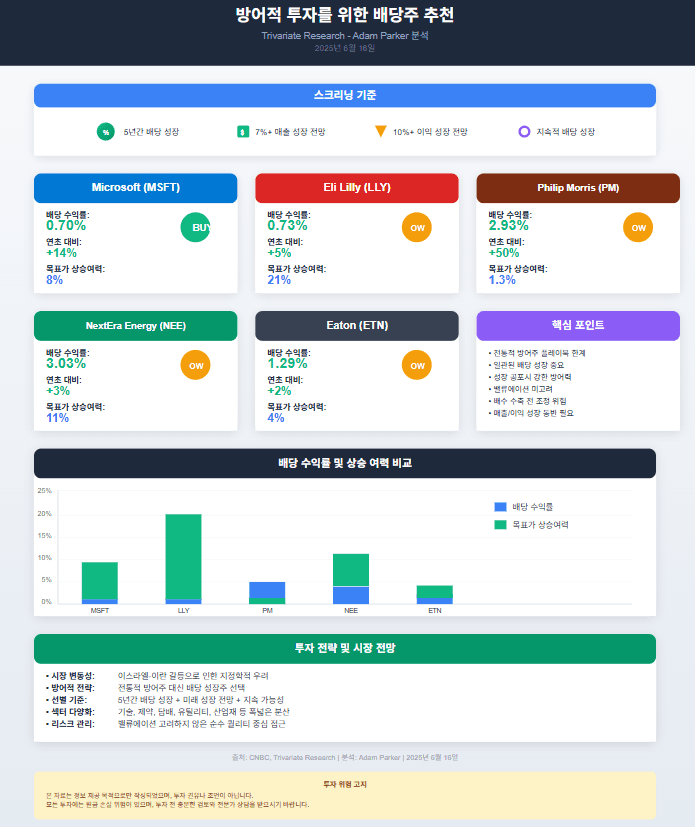Click the green BUY badge on Microsoft card
This screenshot has height=827, width=695.
coord(196,227)
